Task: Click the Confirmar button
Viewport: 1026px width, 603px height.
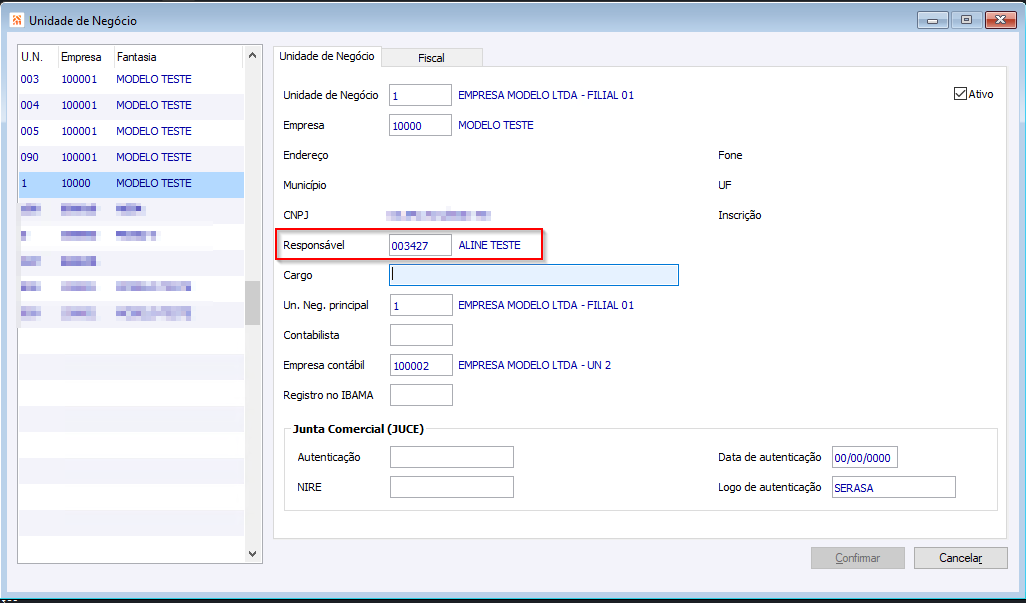Action: (x=857, y=558)
